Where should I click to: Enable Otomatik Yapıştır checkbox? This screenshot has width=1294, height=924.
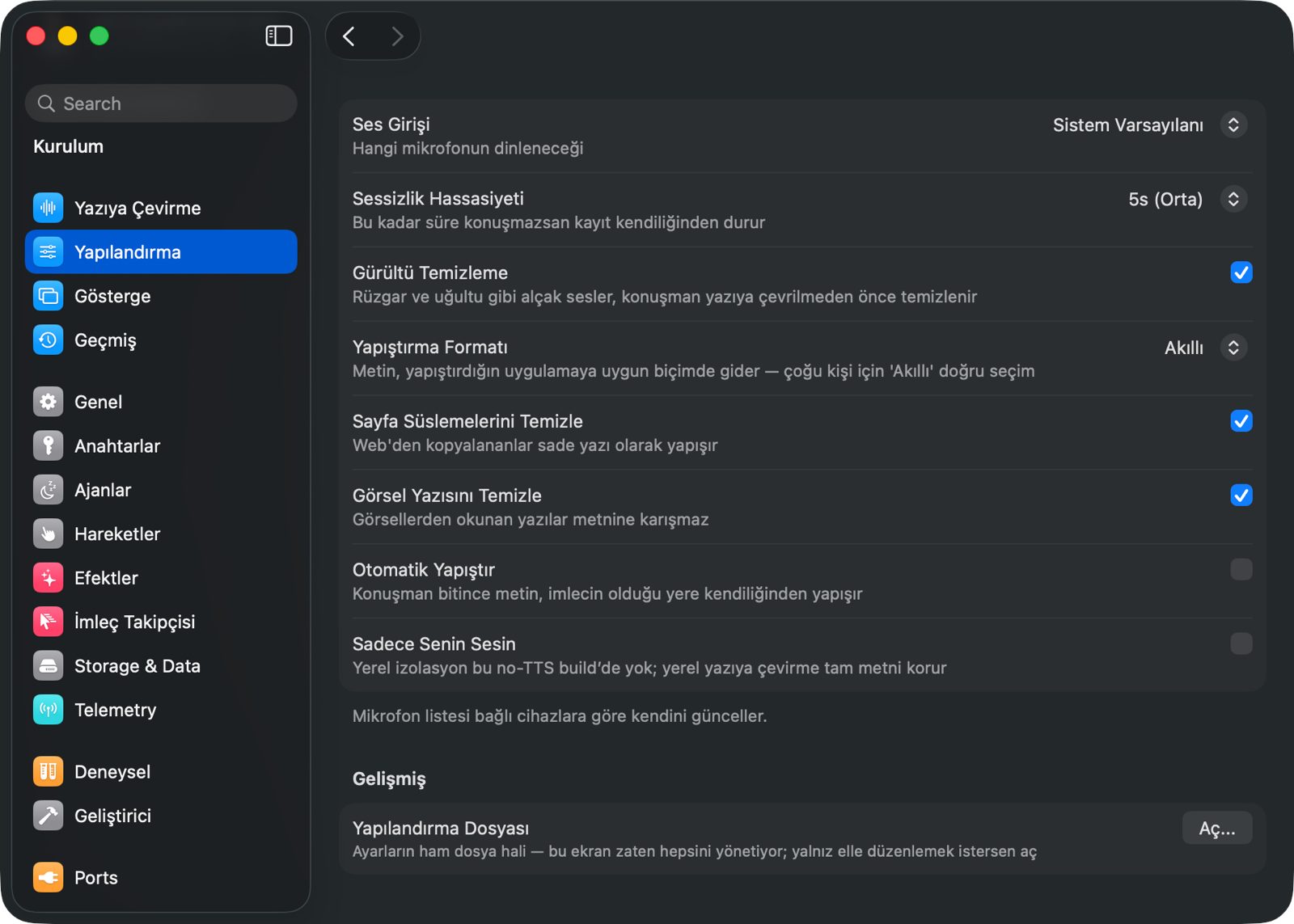(x=1241, y=570)
